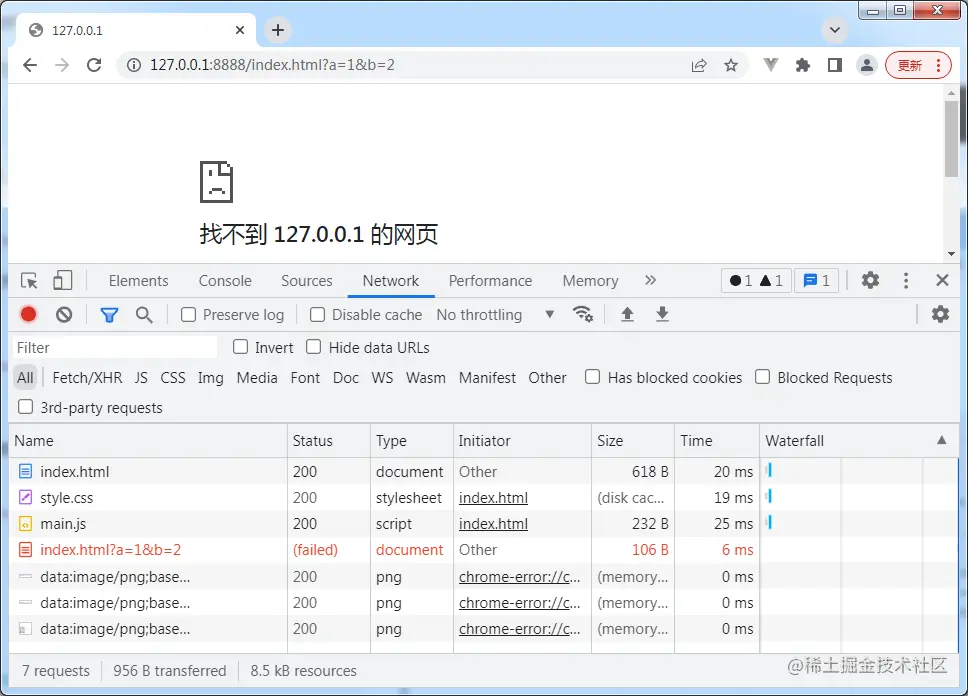Enable Preserve log
Viewport: 968px width, 696px height.
coord(188,315)
